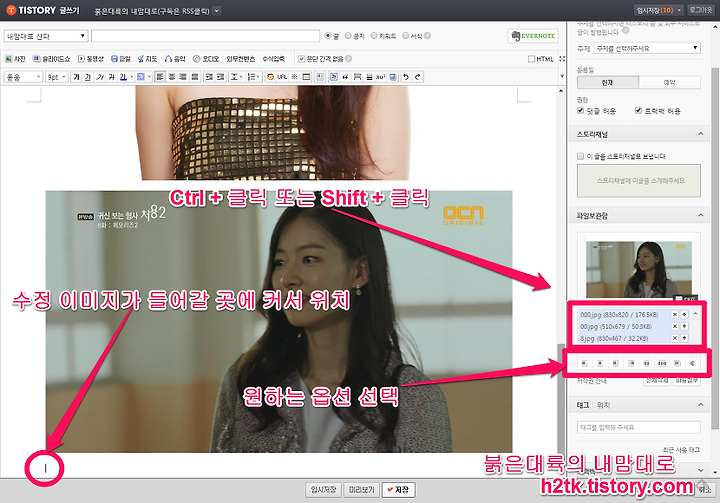The height and width of the screenshot is (503, 720).
Task: Insert a photo with the 사진 button
Action: 15,59
